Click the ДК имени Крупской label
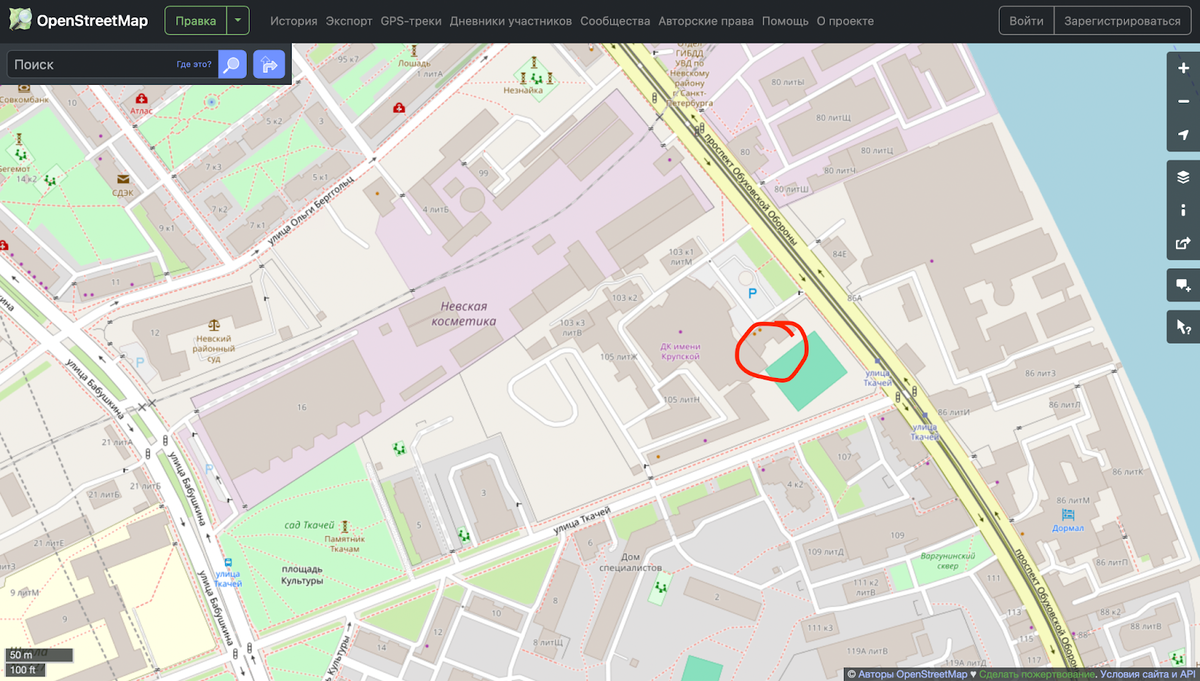This screenshot has width=1200, height=681. [x=679, y=351]
